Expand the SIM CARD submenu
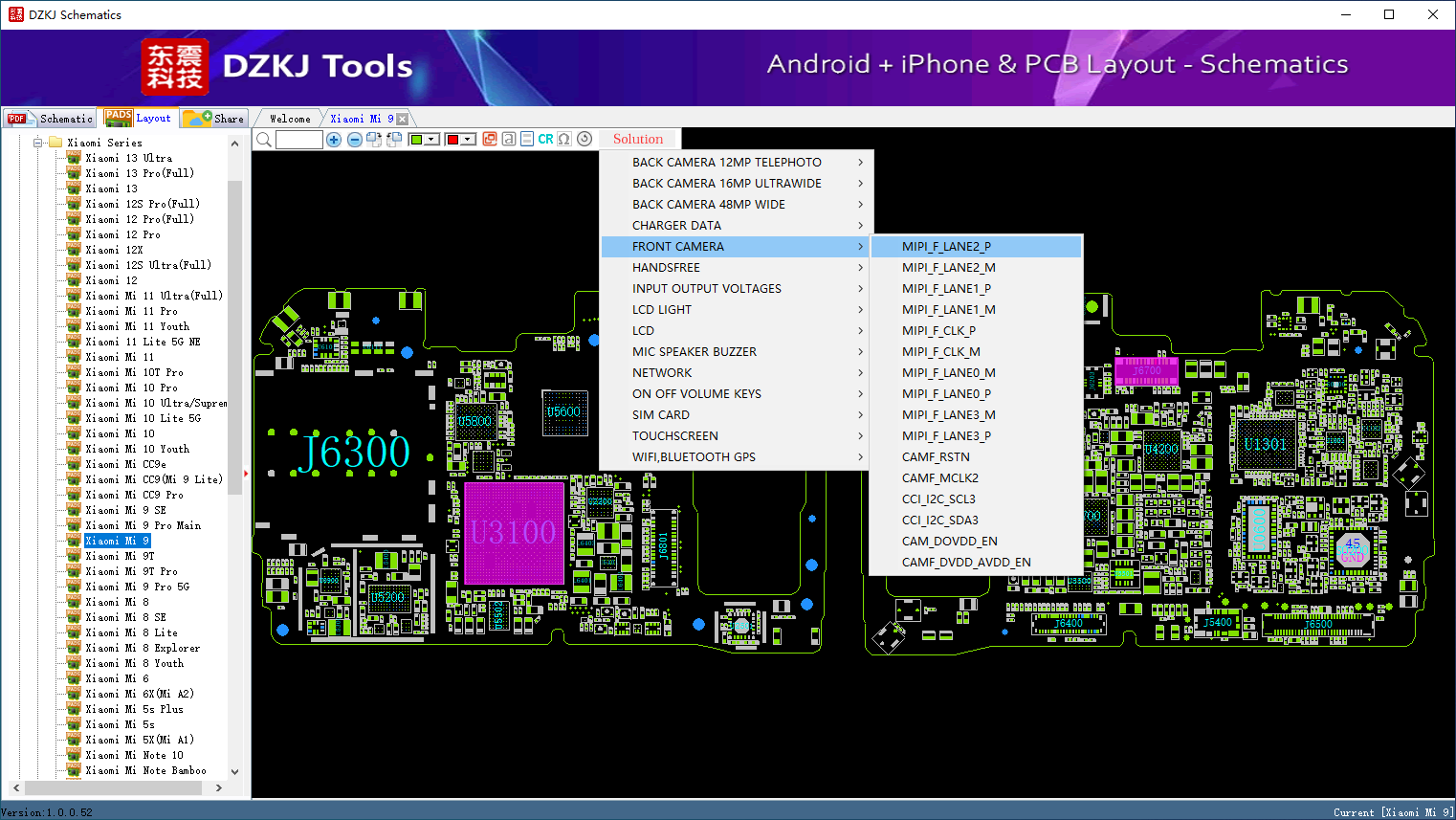The width and height of the screenshot is (1456, 820). click(735, 415)
